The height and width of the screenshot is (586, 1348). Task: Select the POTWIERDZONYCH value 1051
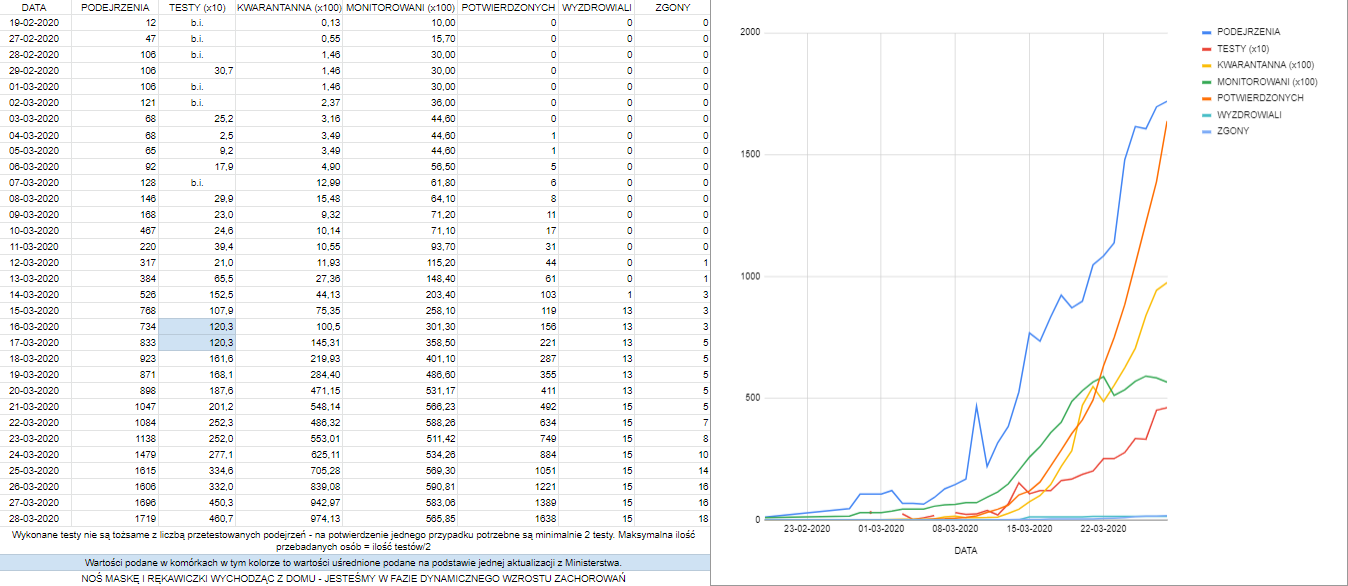pyautogui.click(x=544, y=471)
